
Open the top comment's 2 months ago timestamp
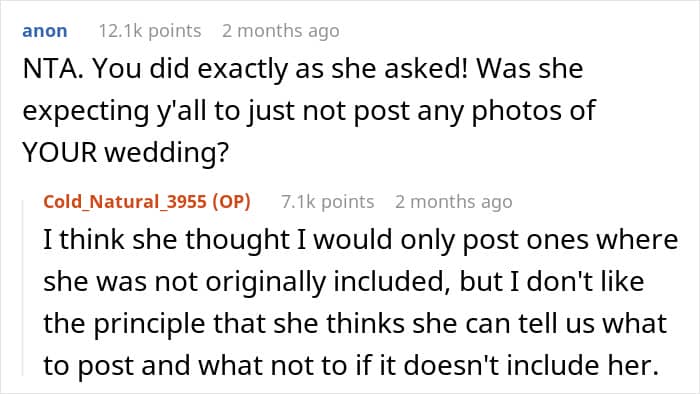pyautogui.click(x=280, y=31)
